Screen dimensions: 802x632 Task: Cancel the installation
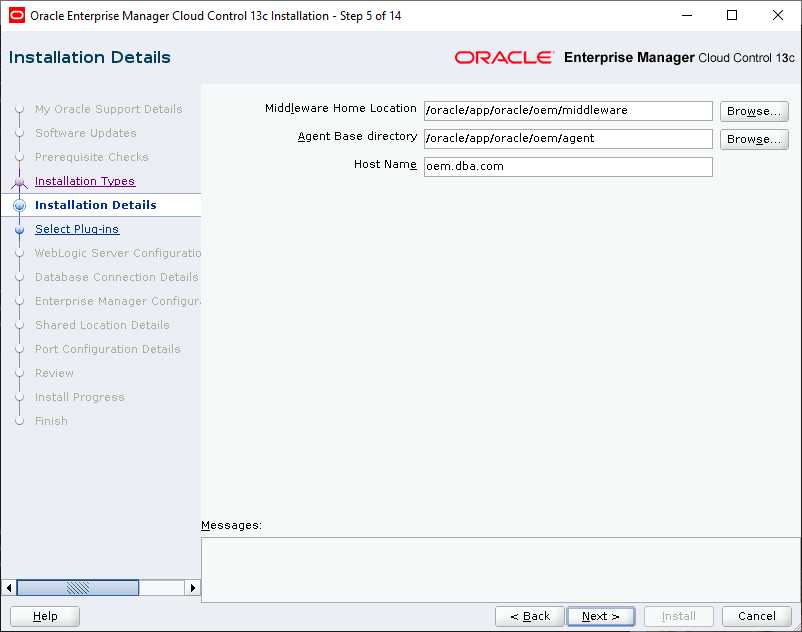(756, 616)
